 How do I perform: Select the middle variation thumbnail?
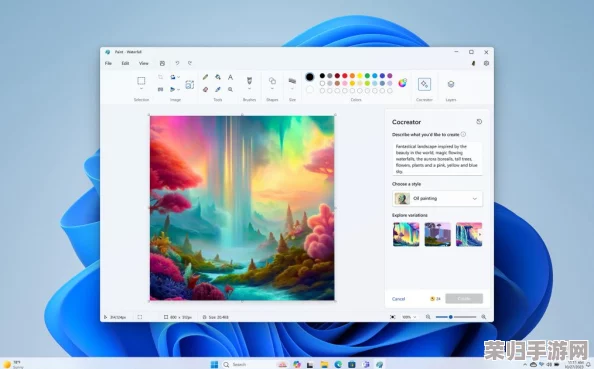pos(438,235)
